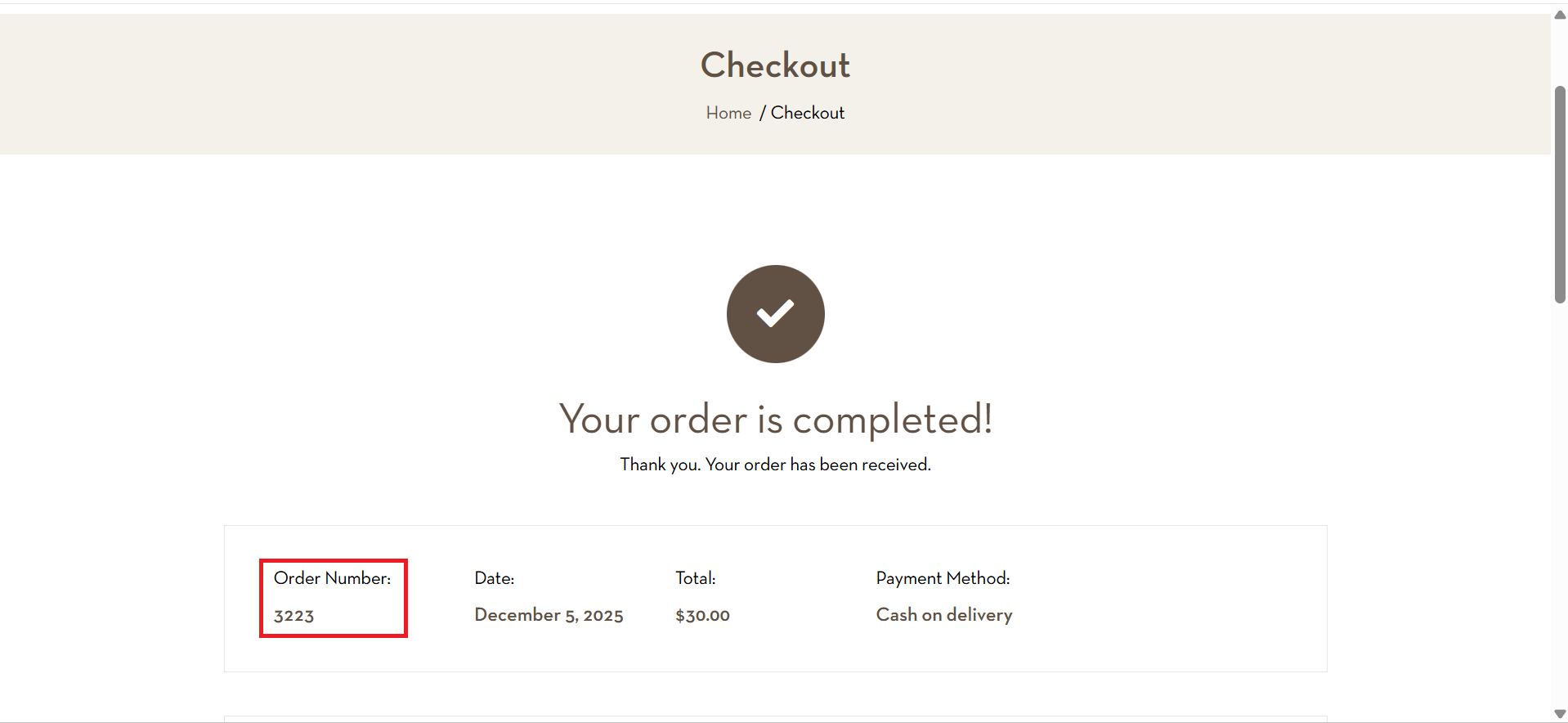Click the breadcrumb slash separator
This screenshot has width=1568, height=723.
pyautogui.click(x=762, y=113)
